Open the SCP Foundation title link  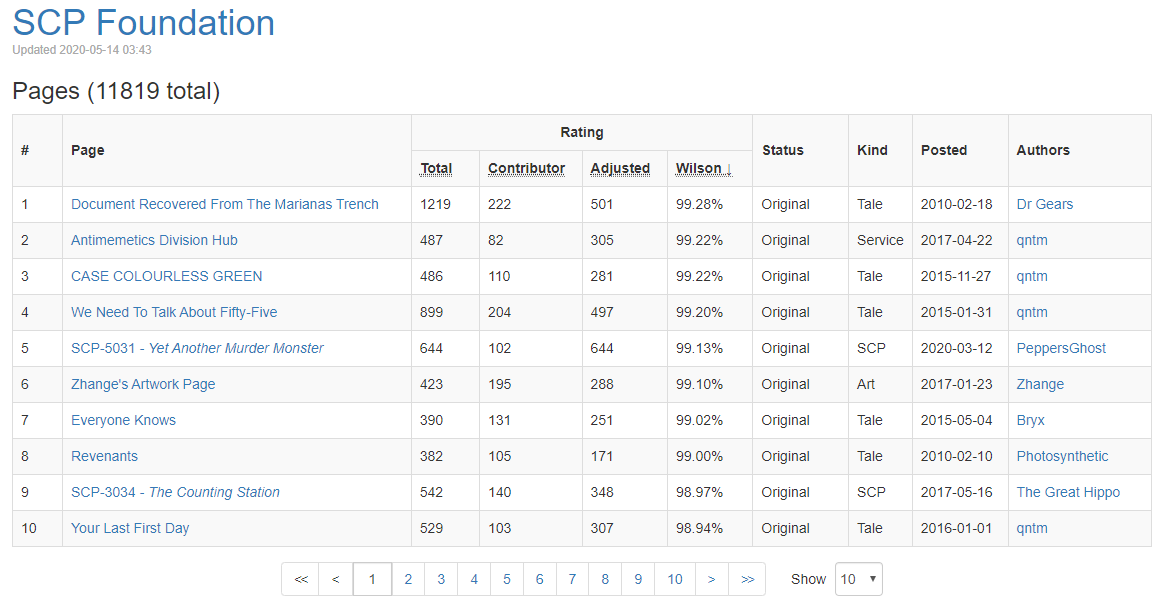[x=144, y=23]
